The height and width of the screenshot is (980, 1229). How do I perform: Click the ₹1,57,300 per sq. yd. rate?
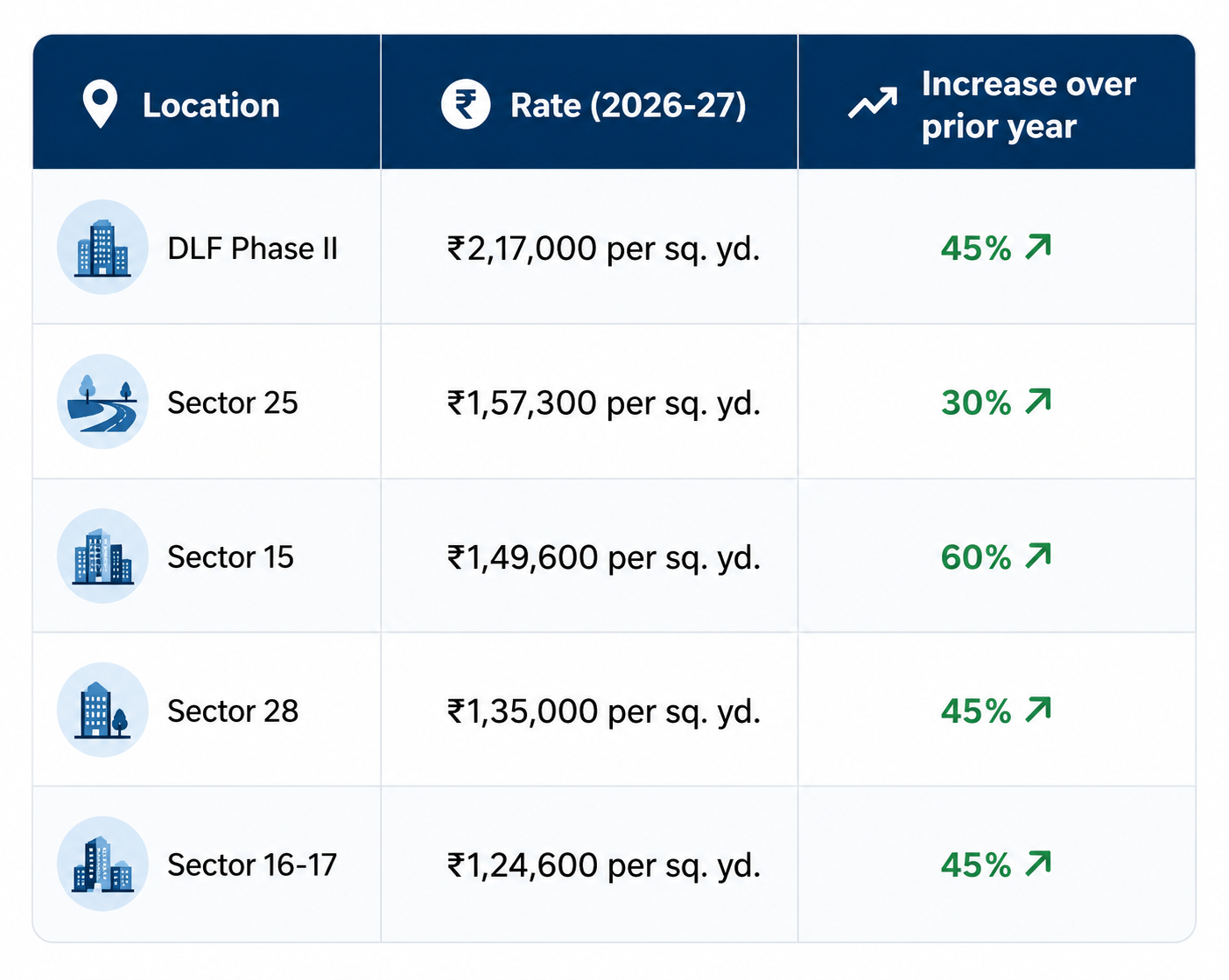pos(604,403)
